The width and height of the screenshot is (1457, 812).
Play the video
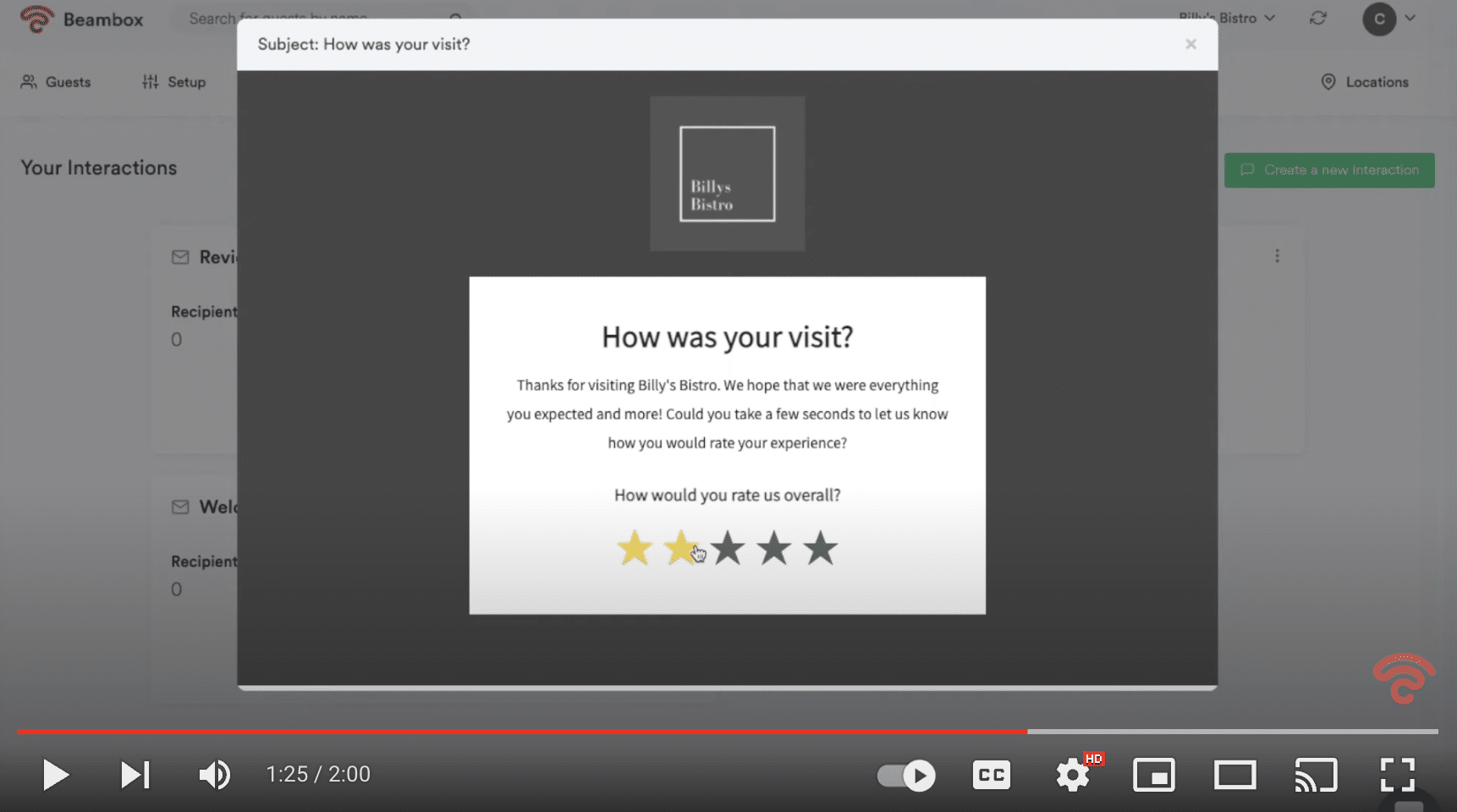coord(56,775)
